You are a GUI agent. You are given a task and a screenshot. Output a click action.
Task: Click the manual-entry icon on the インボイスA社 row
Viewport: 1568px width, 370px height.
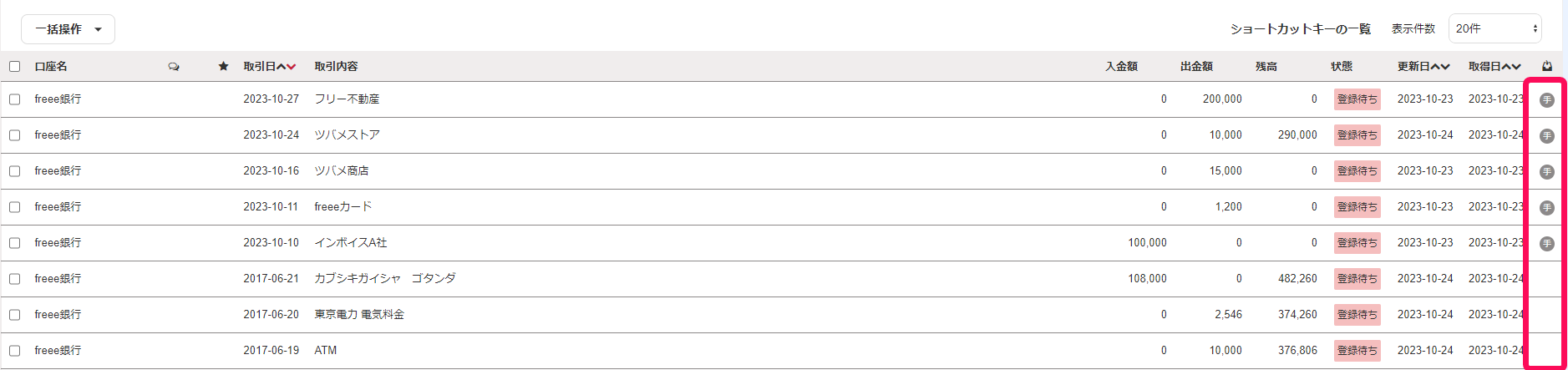point(1546,243)
